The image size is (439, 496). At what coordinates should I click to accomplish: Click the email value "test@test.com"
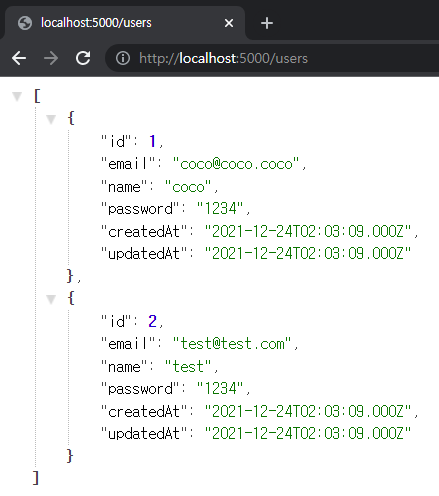232,344
